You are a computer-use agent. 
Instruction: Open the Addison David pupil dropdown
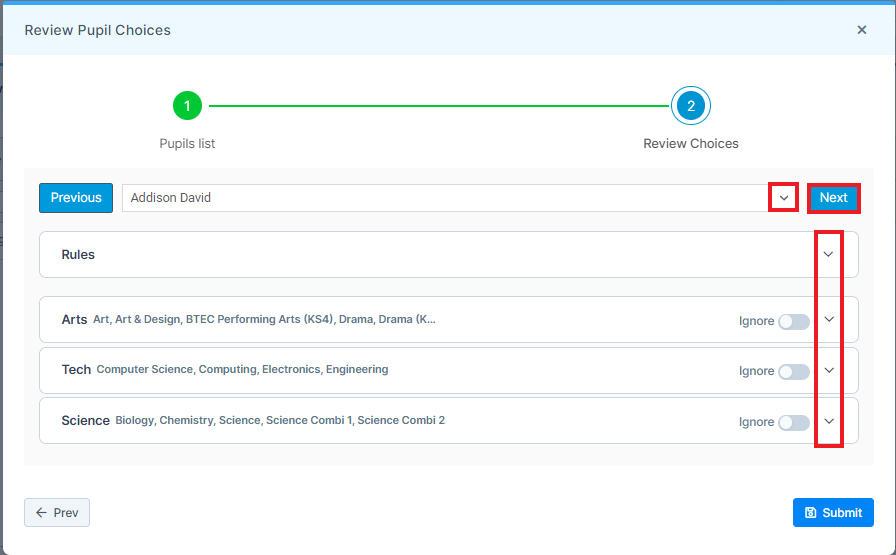point(783,198)
